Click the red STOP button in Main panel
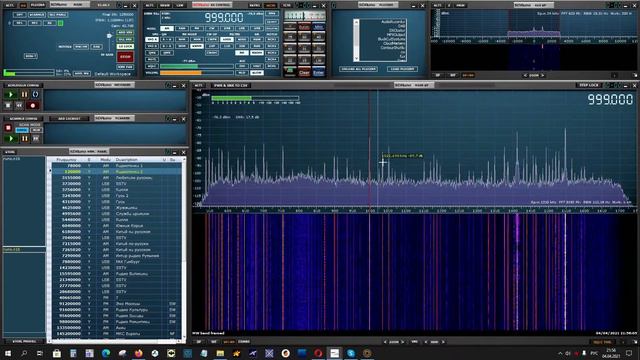 pyautogui.click(x=125, y=57)
